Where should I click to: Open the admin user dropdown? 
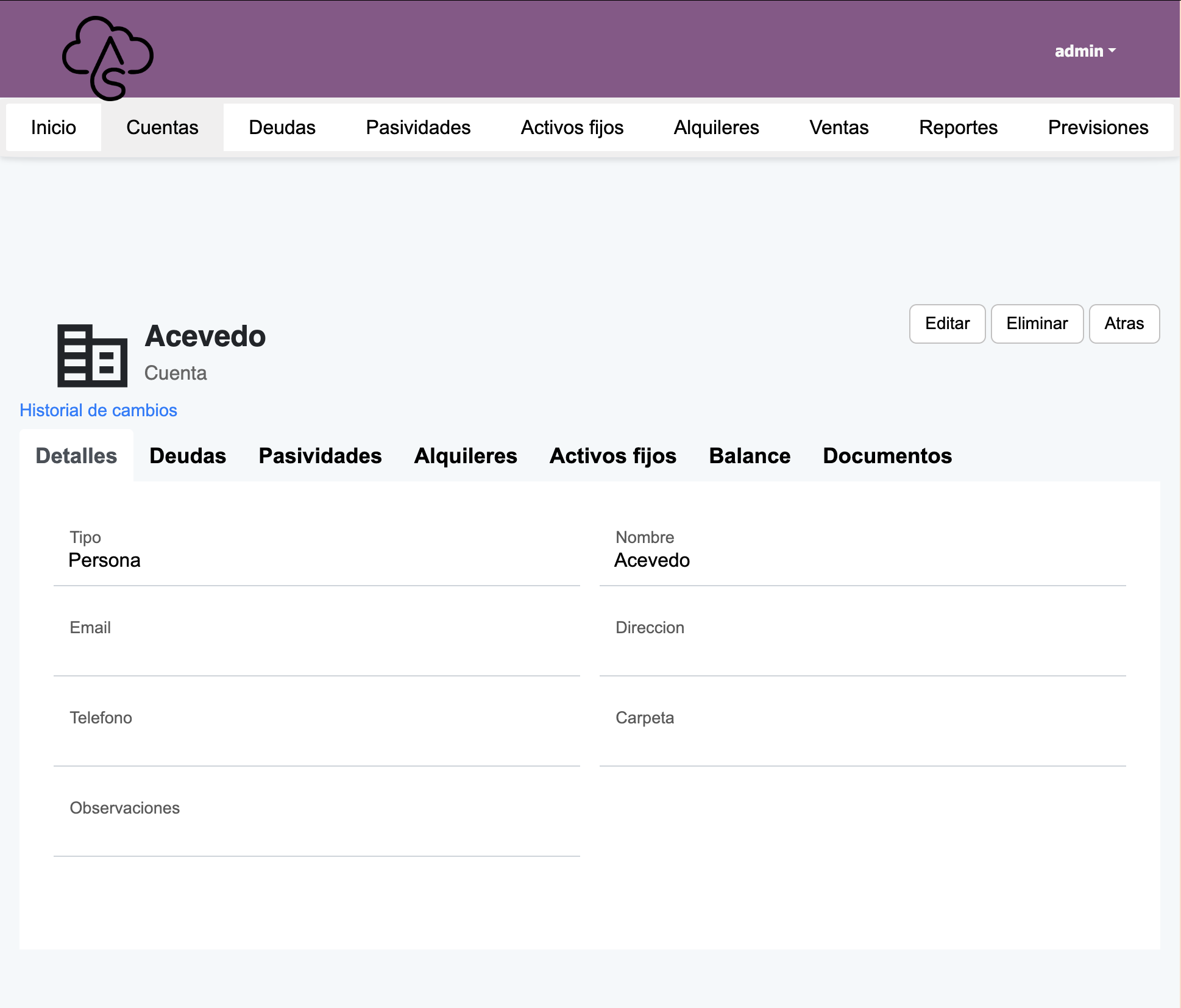click(1085, 51)
